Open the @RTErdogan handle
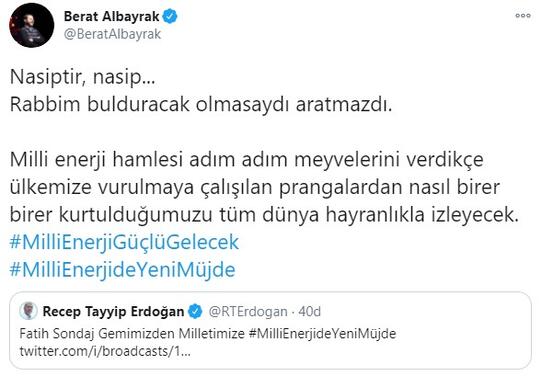Screen dimensions: 541x376 click(x=248, y=311)
